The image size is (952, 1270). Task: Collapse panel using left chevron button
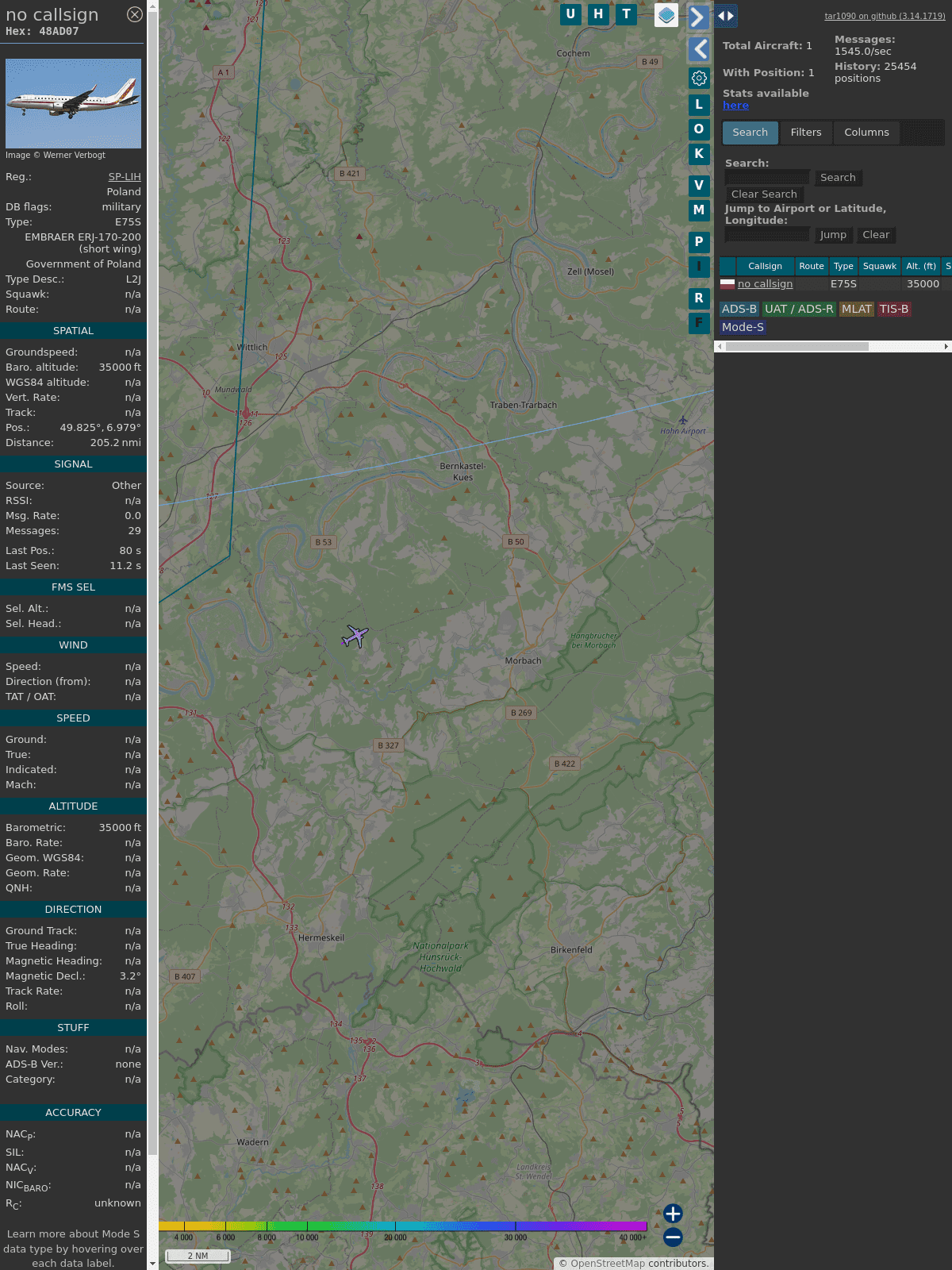[x=699, y=49]
